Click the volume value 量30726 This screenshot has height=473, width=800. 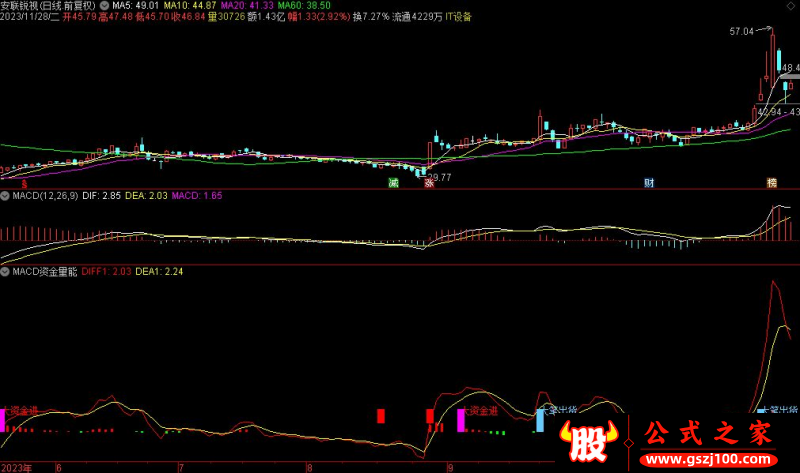(x=226, y=17)
